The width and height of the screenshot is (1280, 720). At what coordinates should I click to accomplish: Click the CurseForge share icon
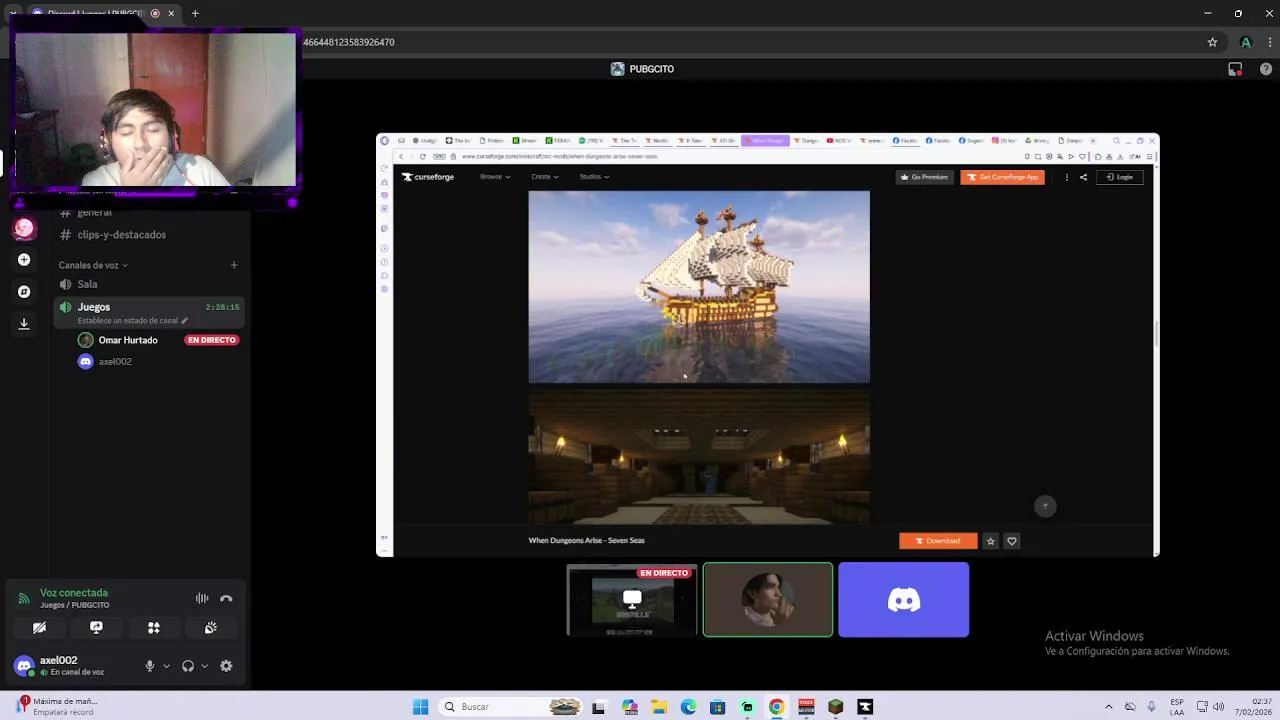pos(1083,177)
